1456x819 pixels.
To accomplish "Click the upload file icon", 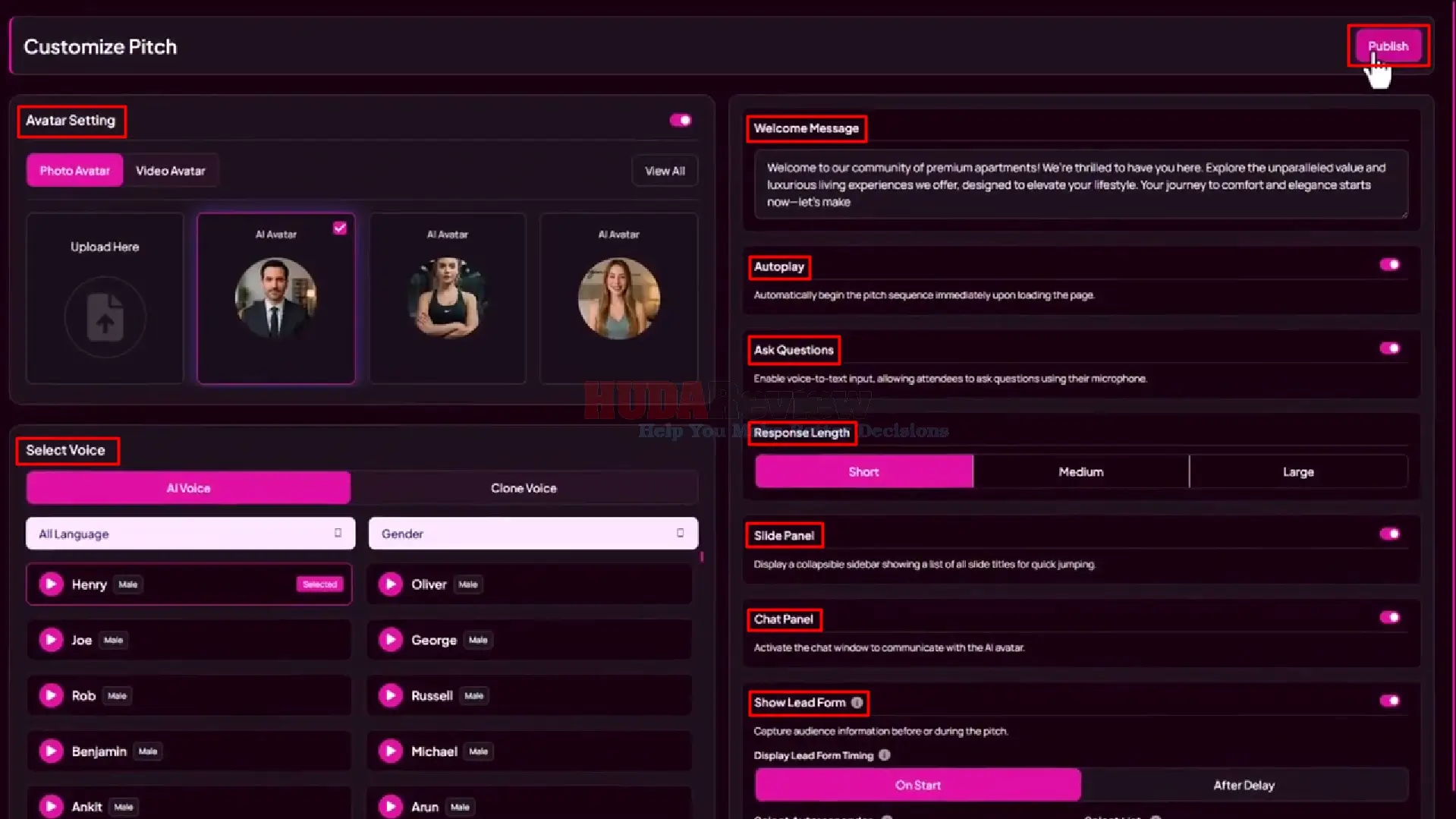I will coord(105,317).
